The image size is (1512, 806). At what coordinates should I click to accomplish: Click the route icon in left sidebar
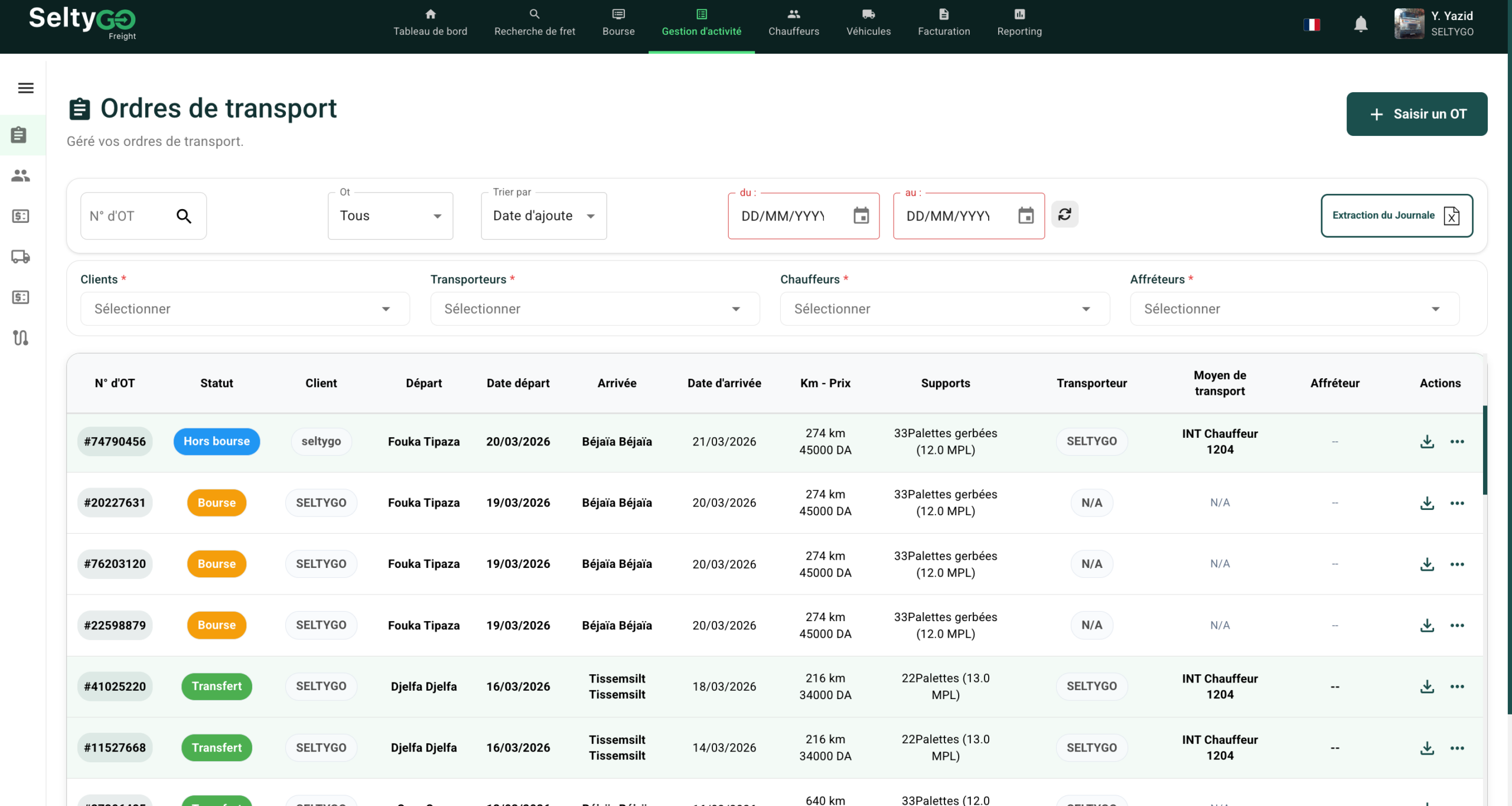21,337
